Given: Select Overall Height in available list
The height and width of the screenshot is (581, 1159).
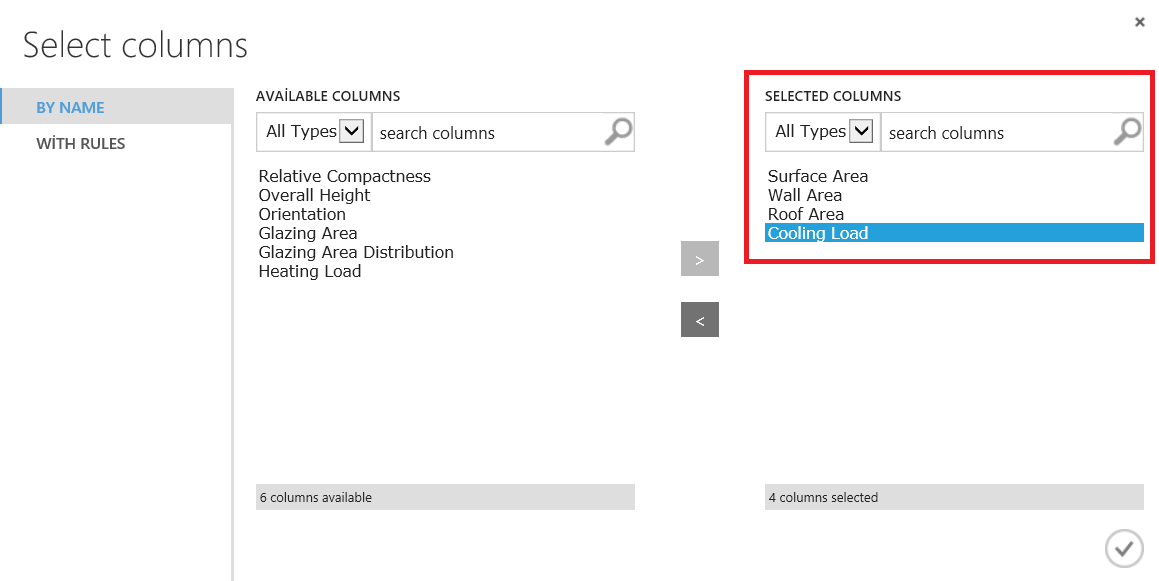Looking at the screenshot, I should pos(314,195).
